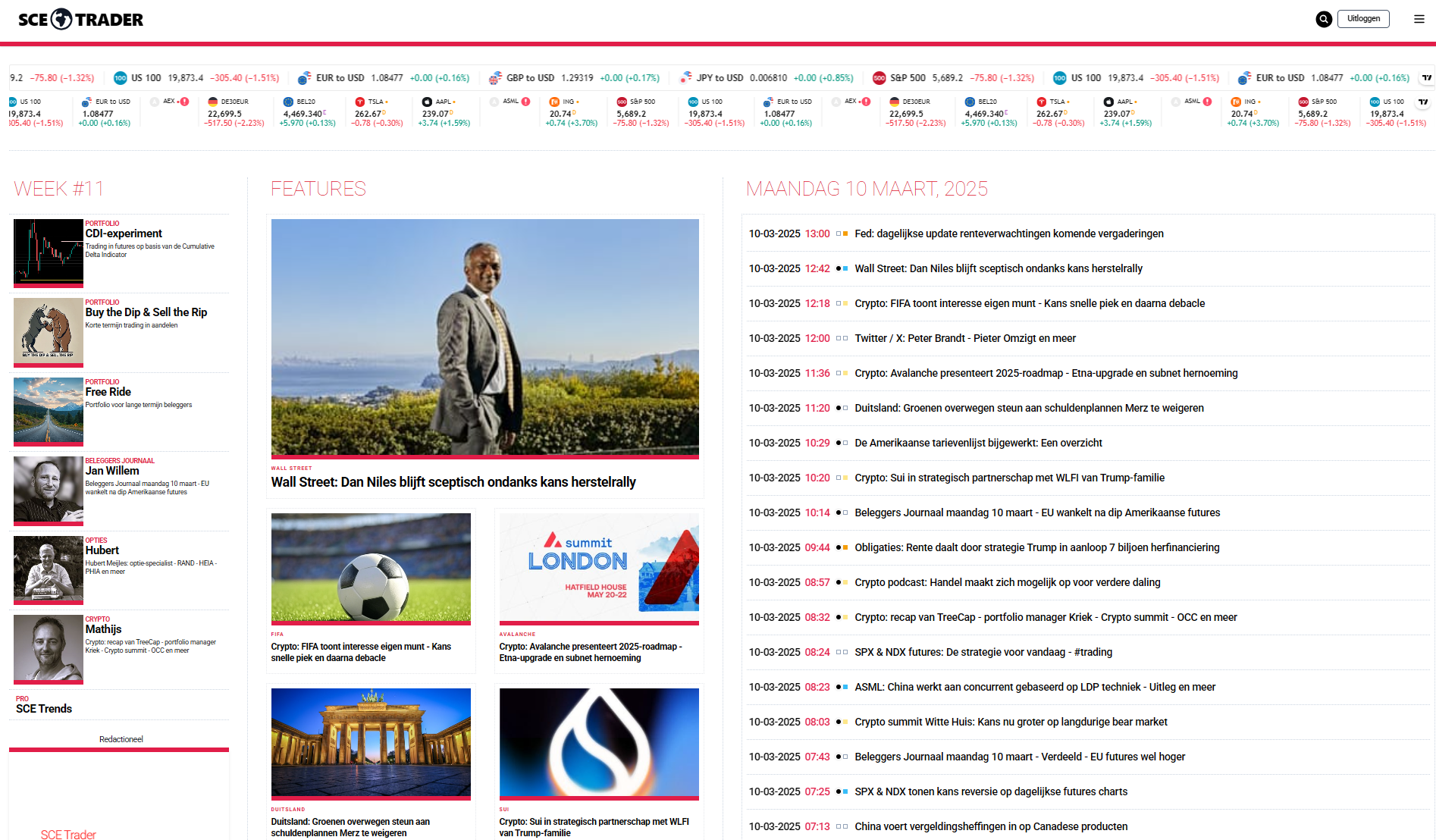Open the Brandenburg Gate Duitsland article image

click(371, 743)
